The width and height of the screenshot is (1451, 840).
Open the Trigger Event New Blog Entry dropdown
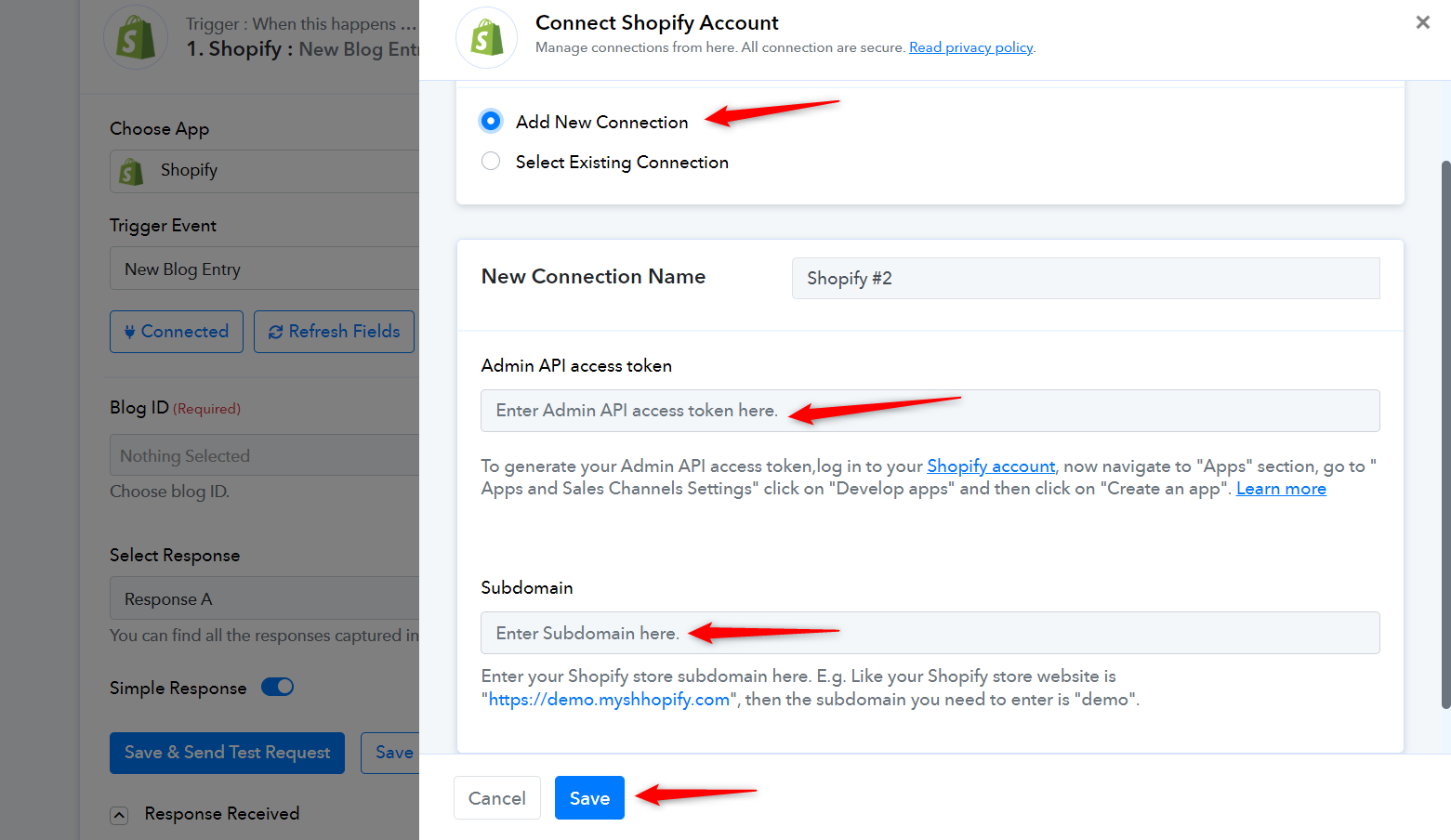pyautogui.click(x=264, y=269)
